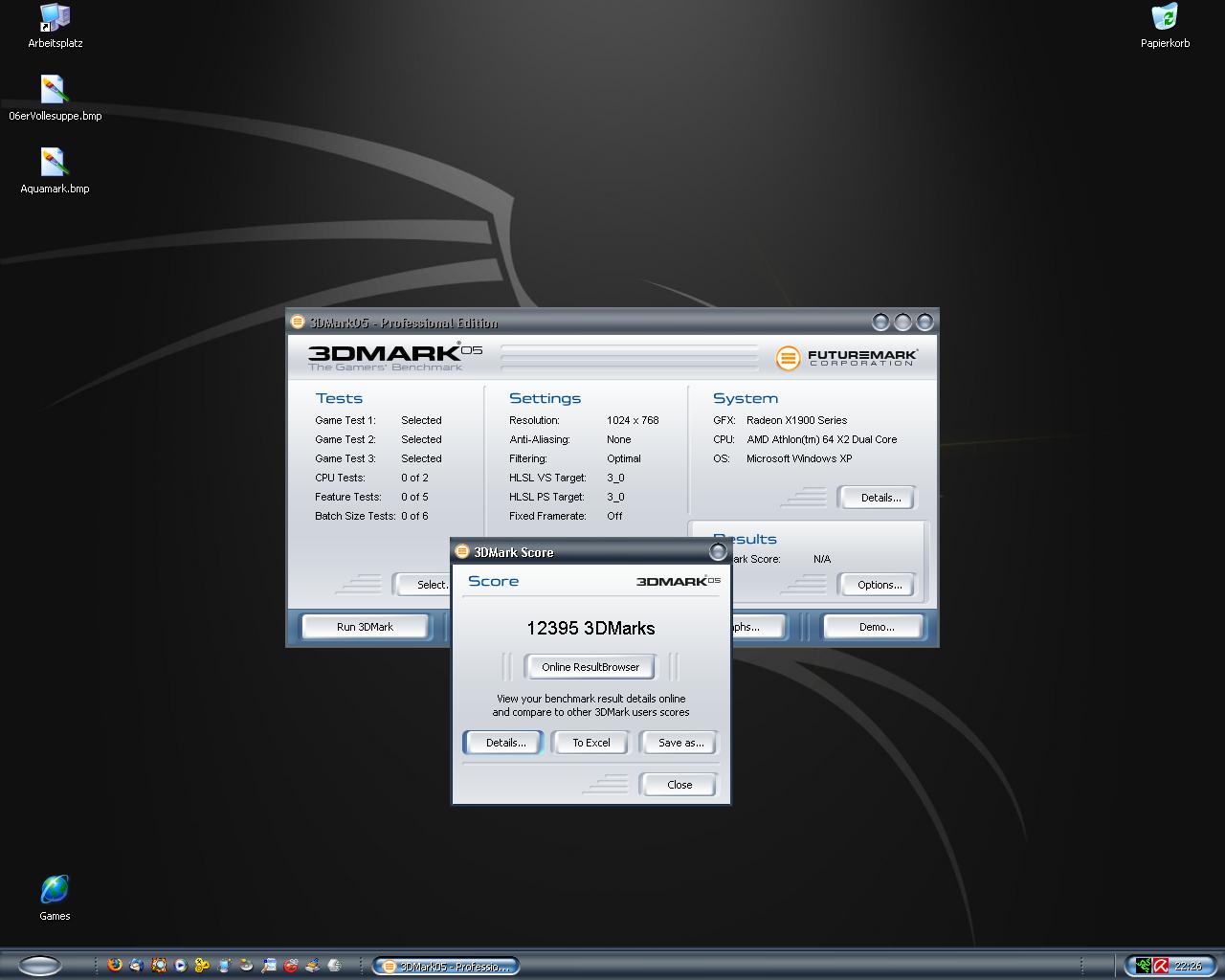1225x980 pixels.
Task: Click 'Game Test 1:' row
Action: 378,420
